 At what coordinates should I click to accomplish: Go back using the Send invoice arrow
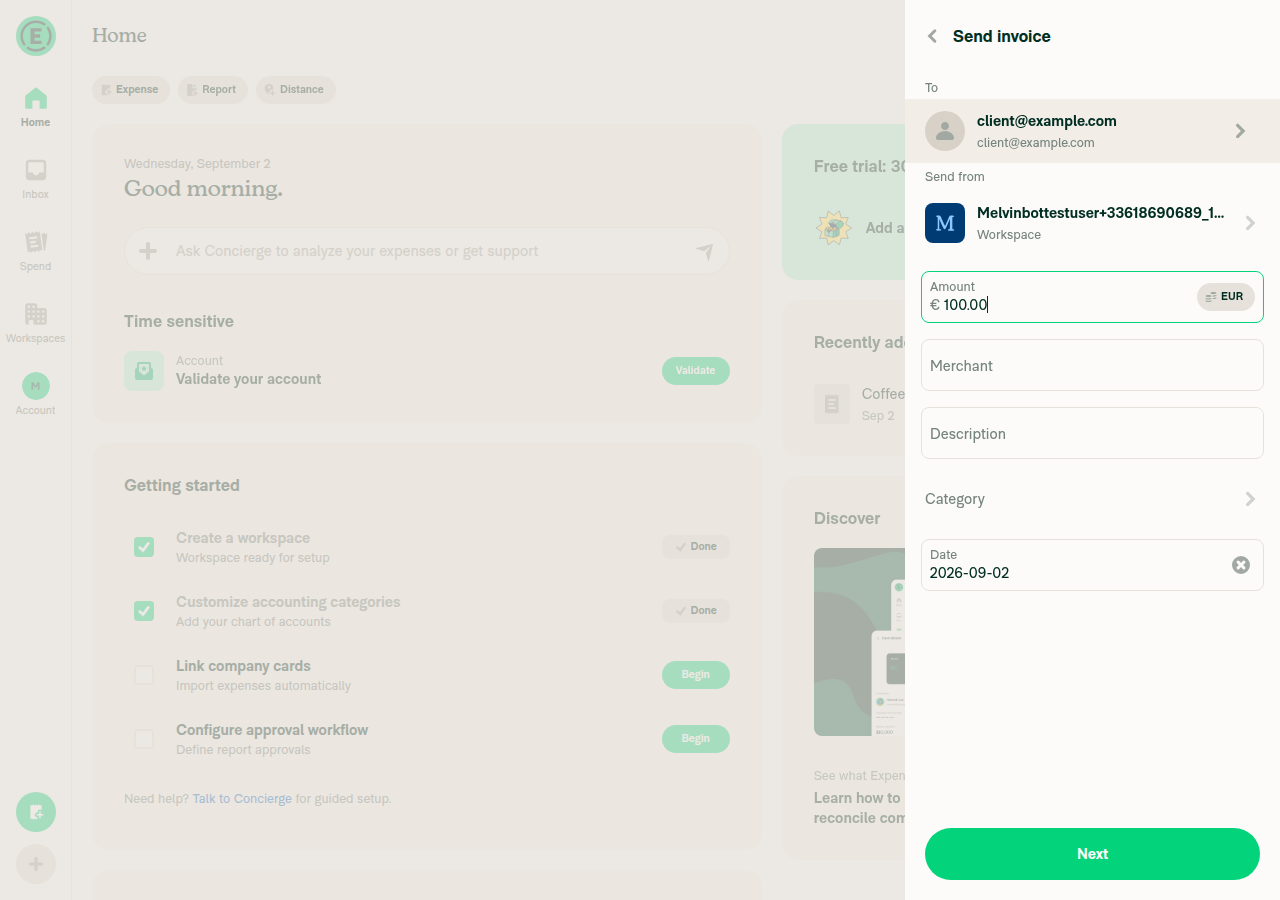click(932, 36)
